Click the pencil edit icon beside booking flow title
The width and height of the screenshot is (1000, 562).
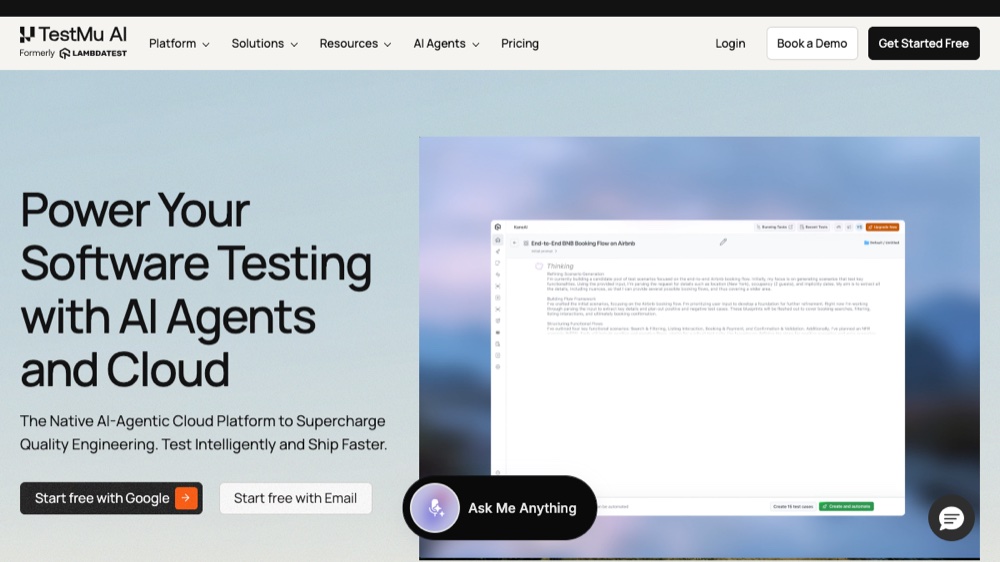click(x=723, y=242)
